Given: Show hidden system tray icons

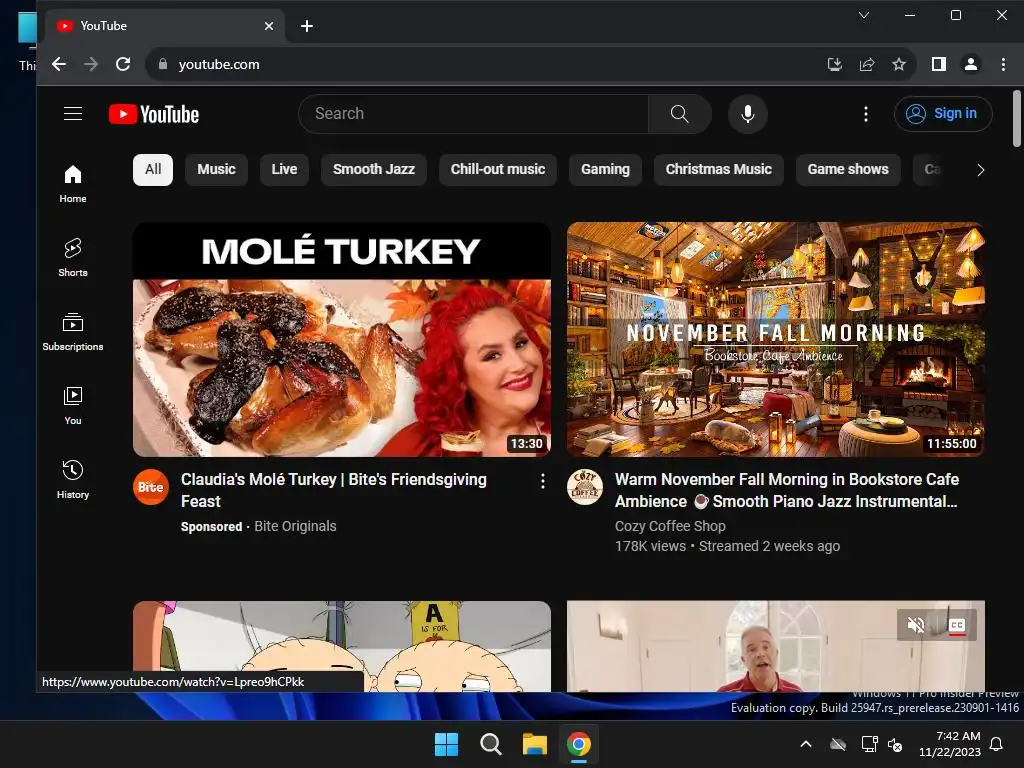Looking at the screenshot, I should (x=806, y=744).
